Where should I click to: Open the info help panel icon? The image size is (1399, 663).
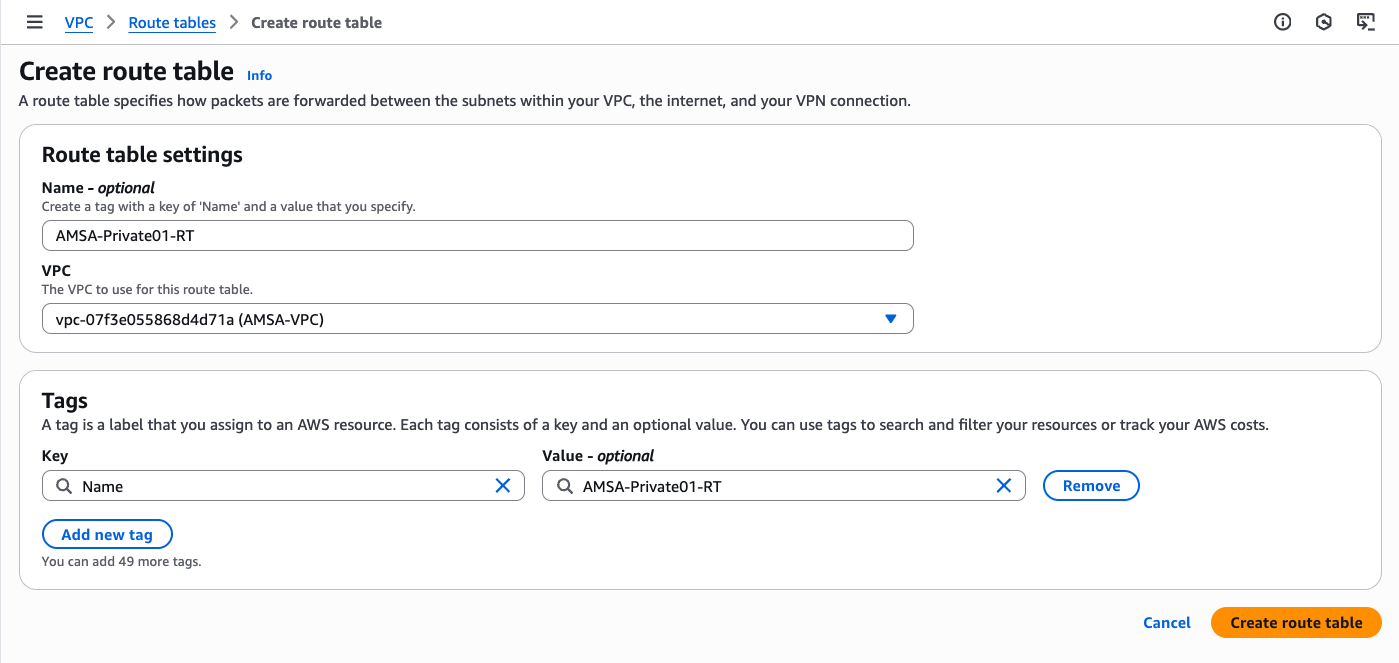tap(1282, 22)
